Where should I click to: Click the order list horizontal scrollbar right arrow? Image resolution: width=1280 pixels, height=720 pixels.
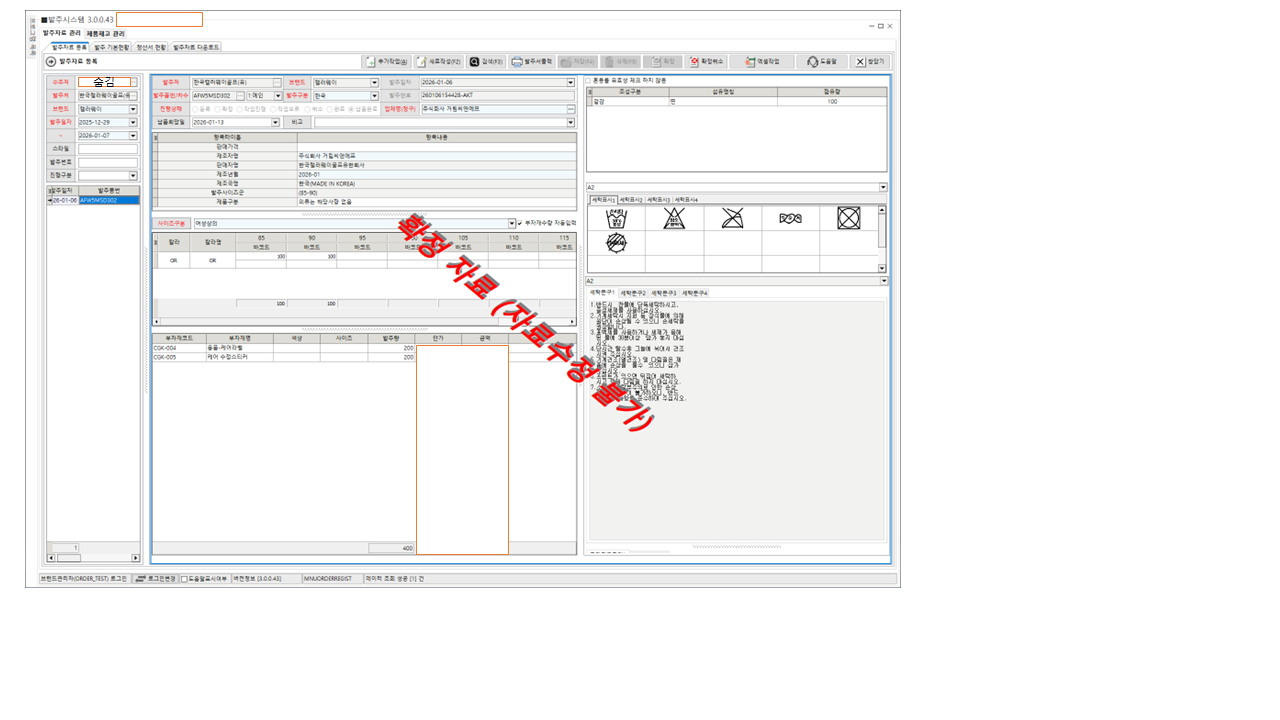136,558
